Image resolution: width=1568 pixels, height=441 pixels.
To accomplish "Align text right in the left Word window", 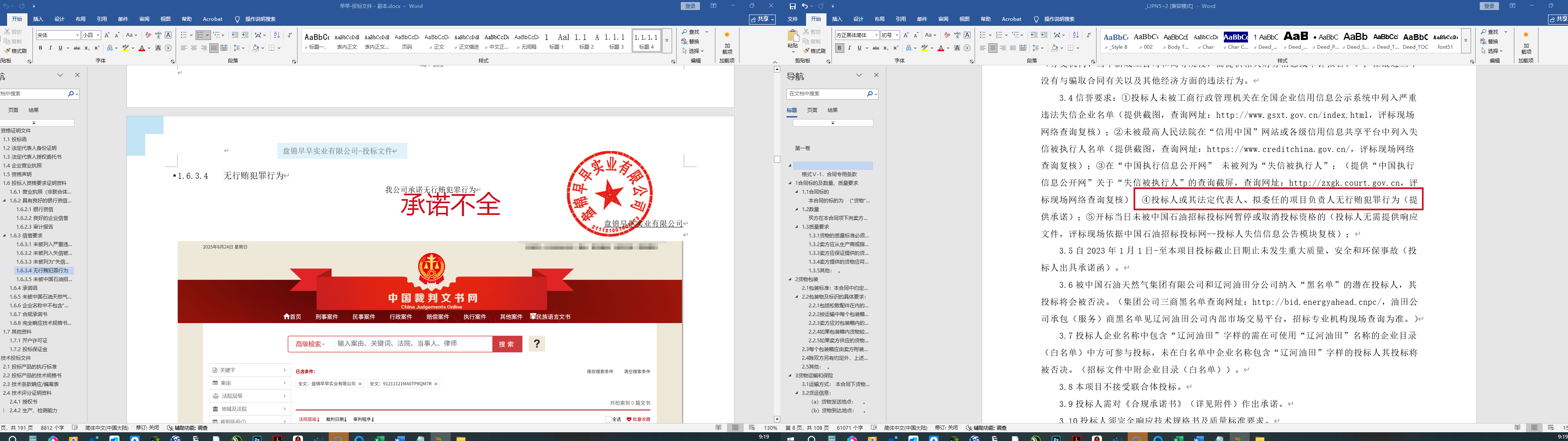I will point(203,47).
